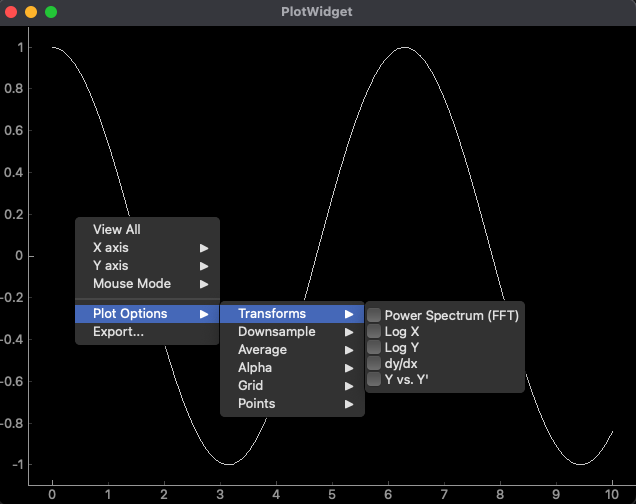Click the x-axis tick label 7
636x504 pixels.
444,495
